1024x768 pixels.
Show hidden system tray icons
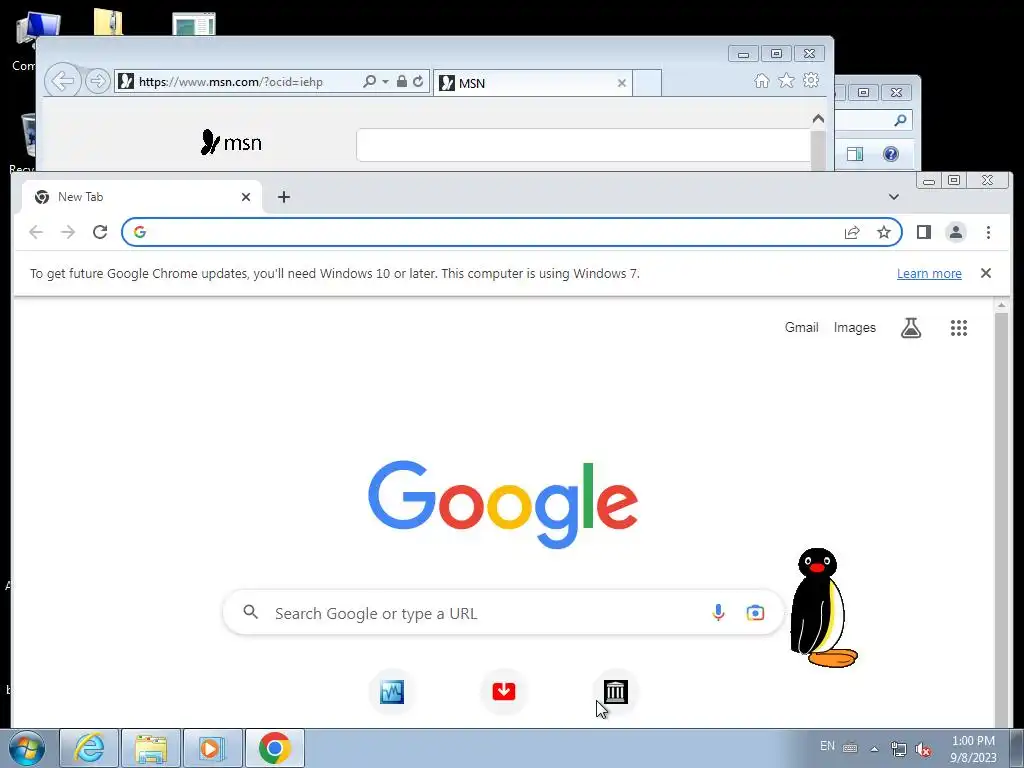(874, 749)
